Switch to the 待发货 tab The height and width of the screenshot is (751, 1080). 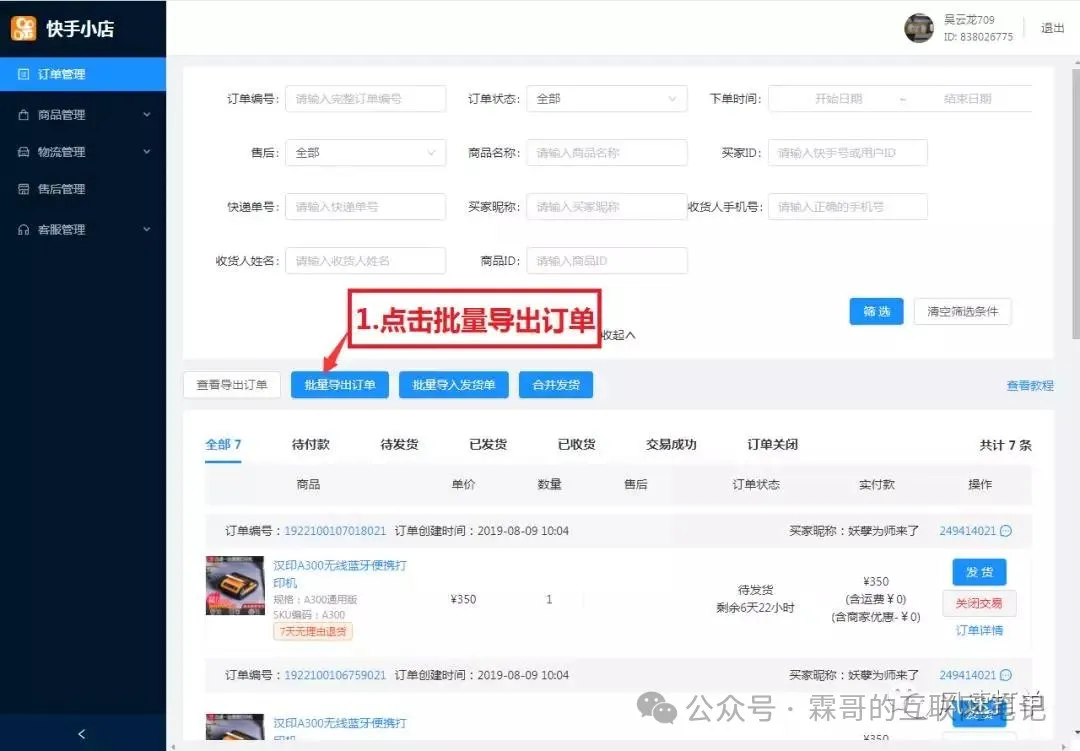[399, 445]
